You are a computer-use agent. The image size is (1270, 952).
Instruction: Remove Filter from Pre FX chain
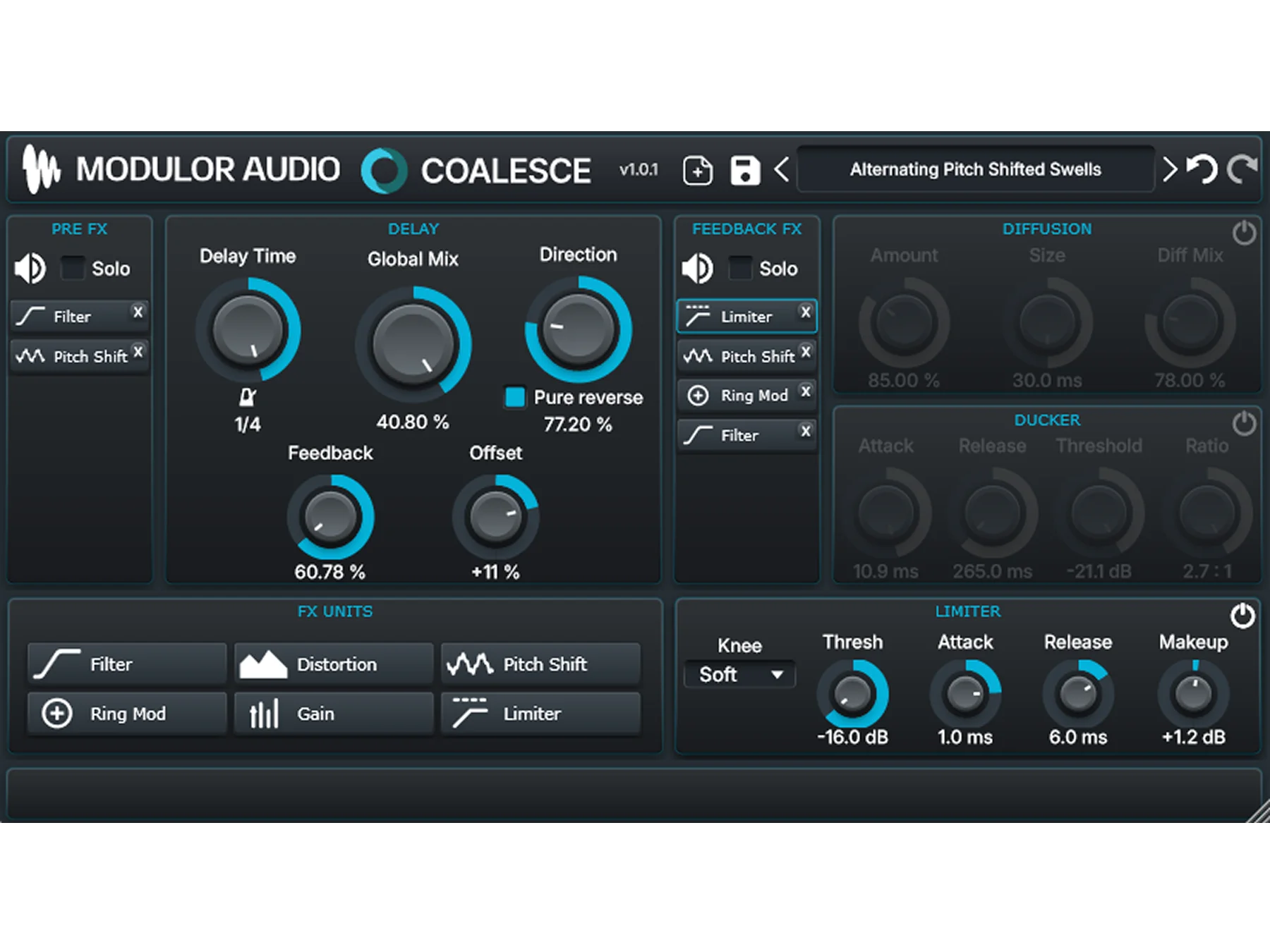[x=138, y=312]
